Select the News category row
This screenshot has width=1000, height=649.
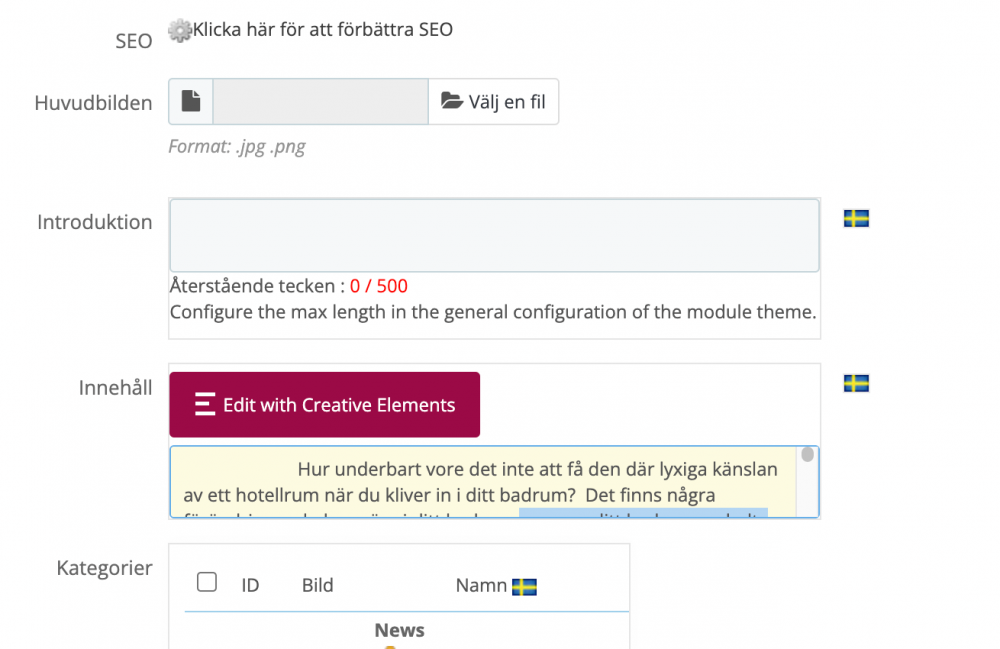(399, 630)
